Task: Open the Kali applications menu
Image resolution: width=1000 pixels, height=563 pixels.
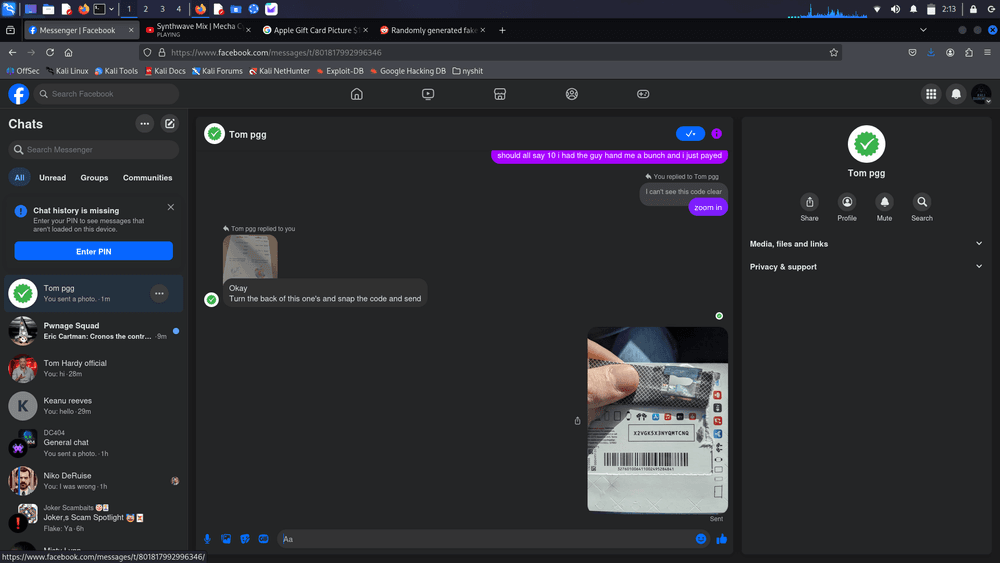Action: click(x=9, y=9)
